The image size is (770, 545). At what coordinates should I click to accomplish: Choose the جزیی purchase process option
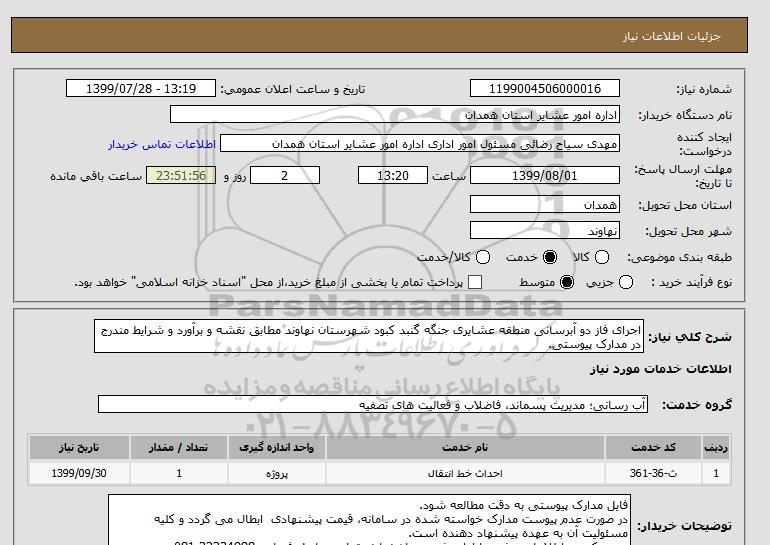click(x=626, y=282)
